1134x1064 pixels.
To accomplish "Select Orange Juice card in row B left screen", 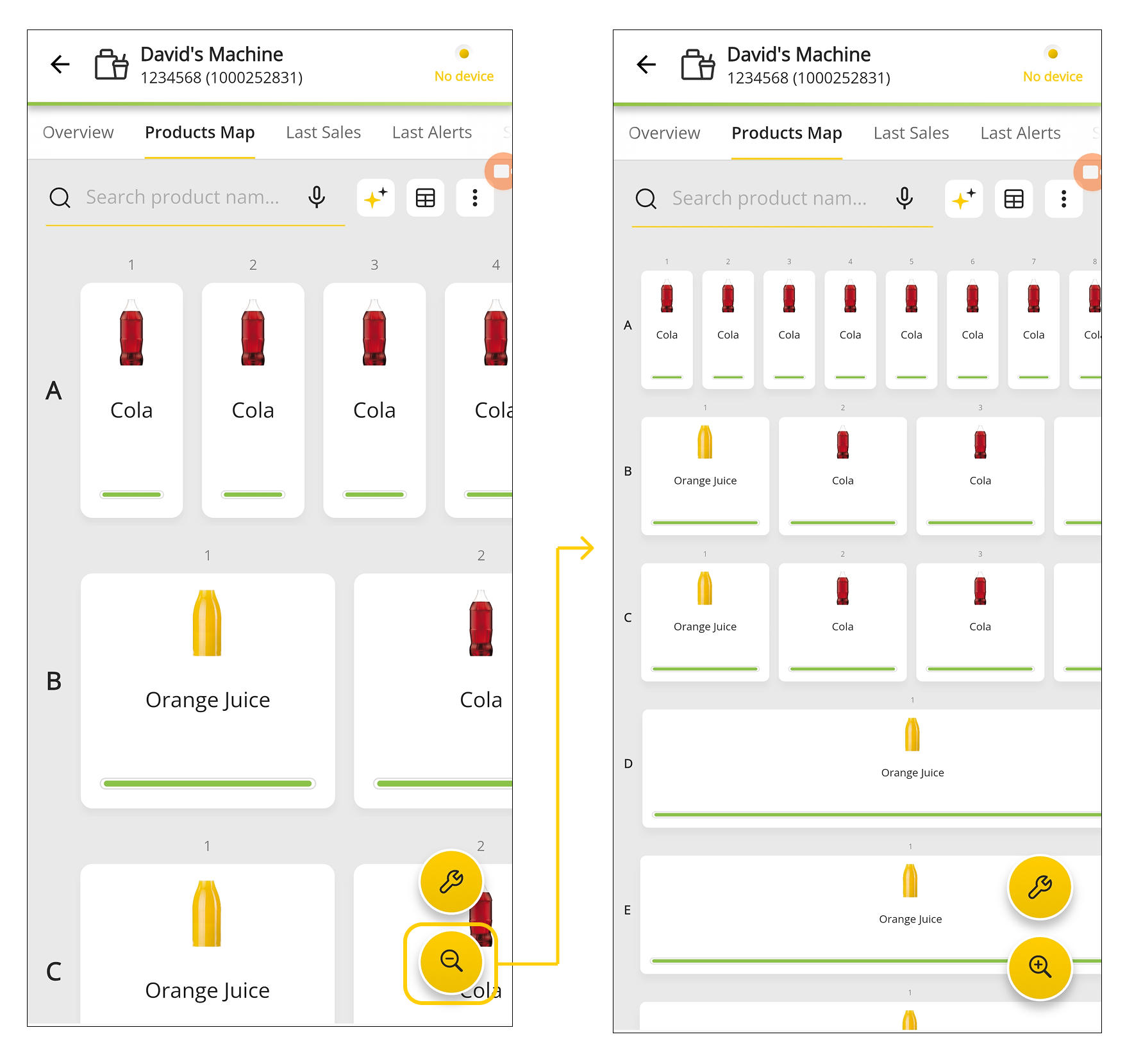I will (208, 690).
